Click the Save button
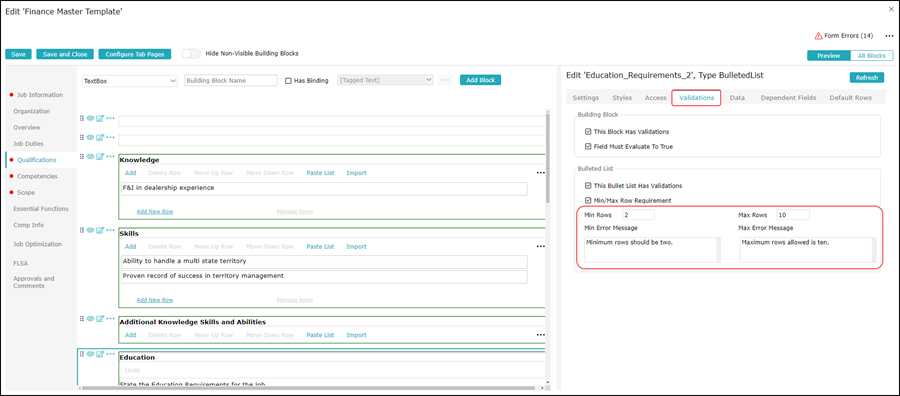The image size is (900, 396). [x=18, y=55]
